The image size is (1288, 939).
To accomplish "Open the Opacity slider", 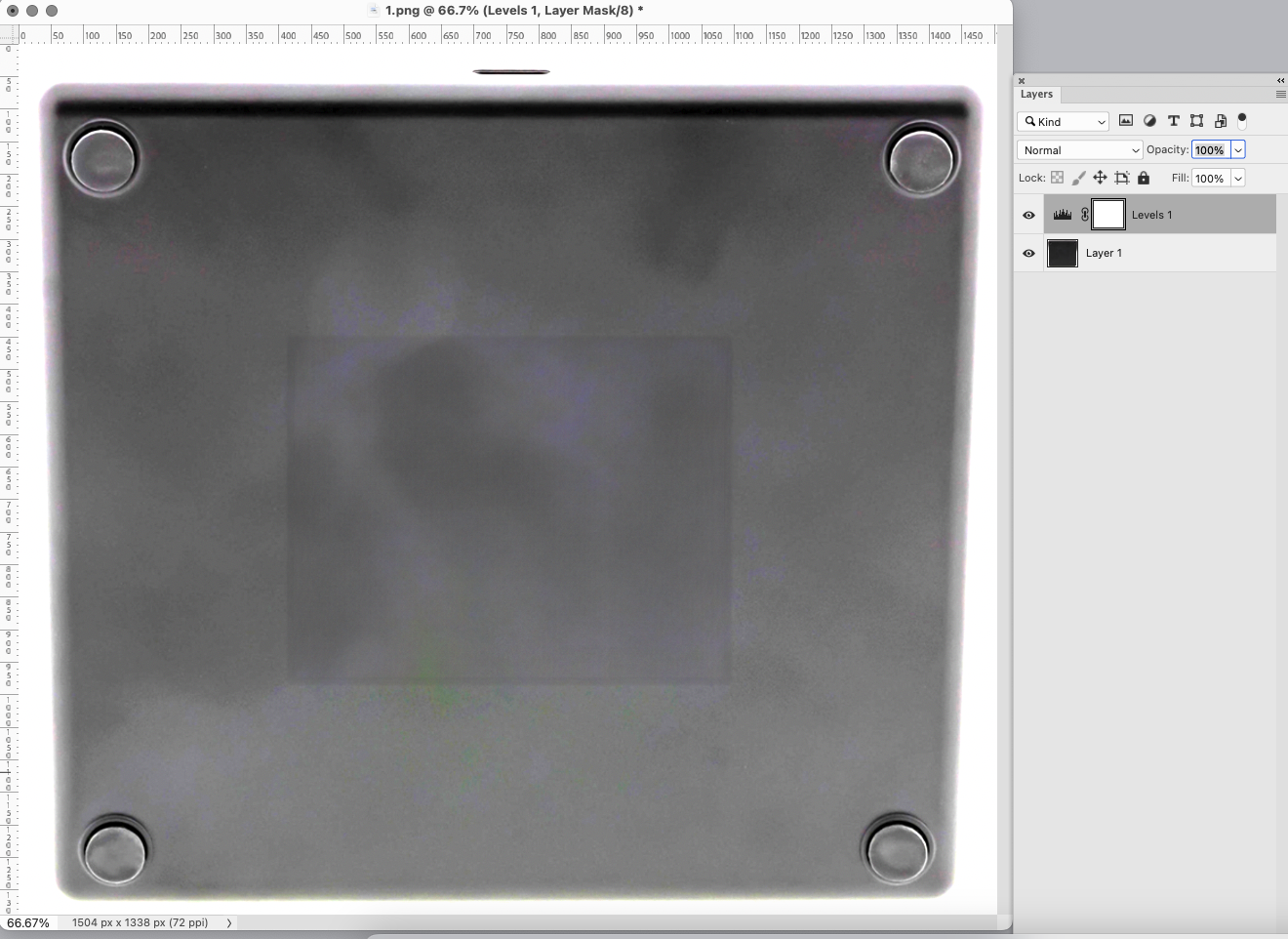I will pos(1237,149).
